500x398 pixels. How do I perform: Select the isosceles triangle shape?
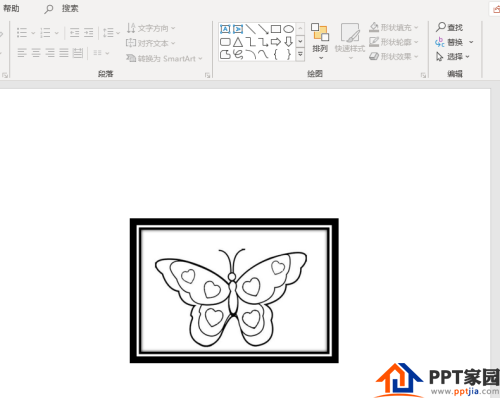tap(238, 42)
